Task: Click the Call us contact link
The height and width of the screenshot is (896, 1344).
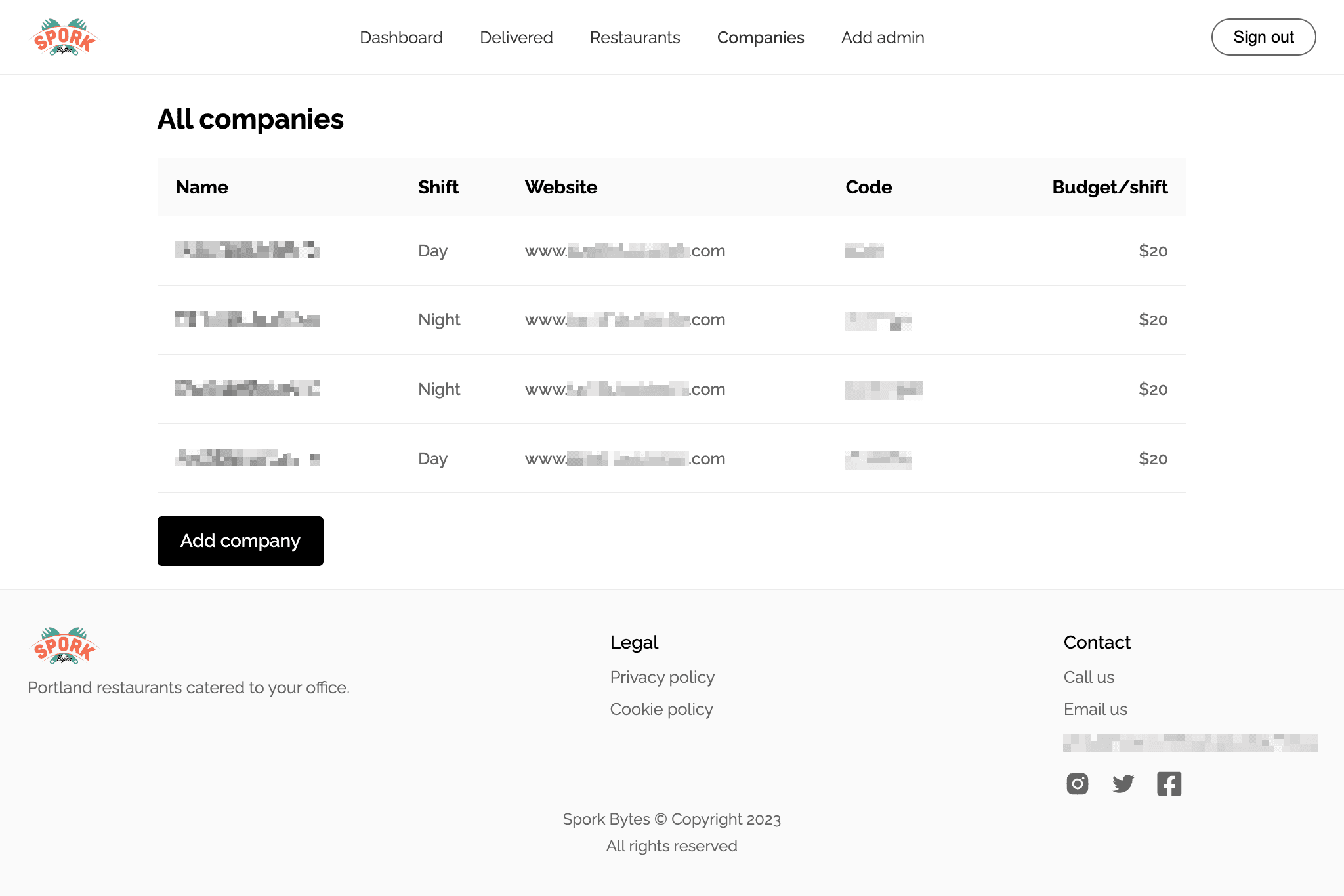Action: tap(1090, 677)
